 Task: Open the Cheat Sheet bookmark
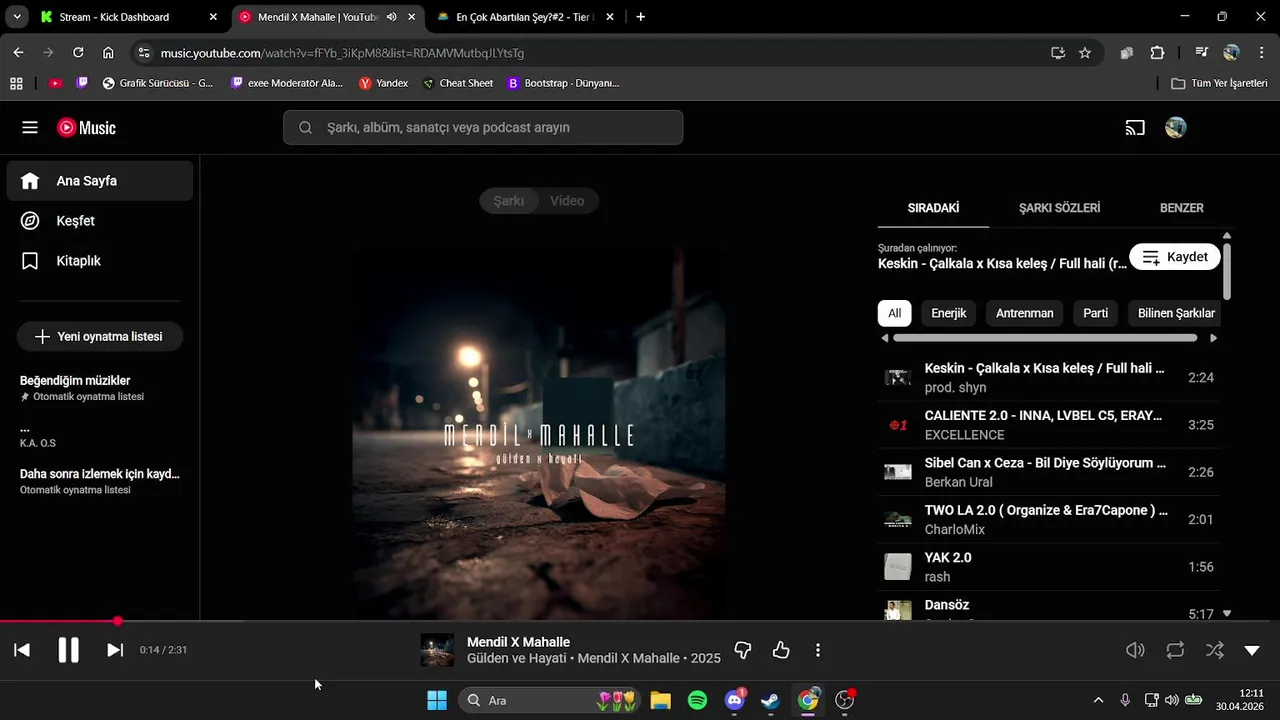pos(458,83)
